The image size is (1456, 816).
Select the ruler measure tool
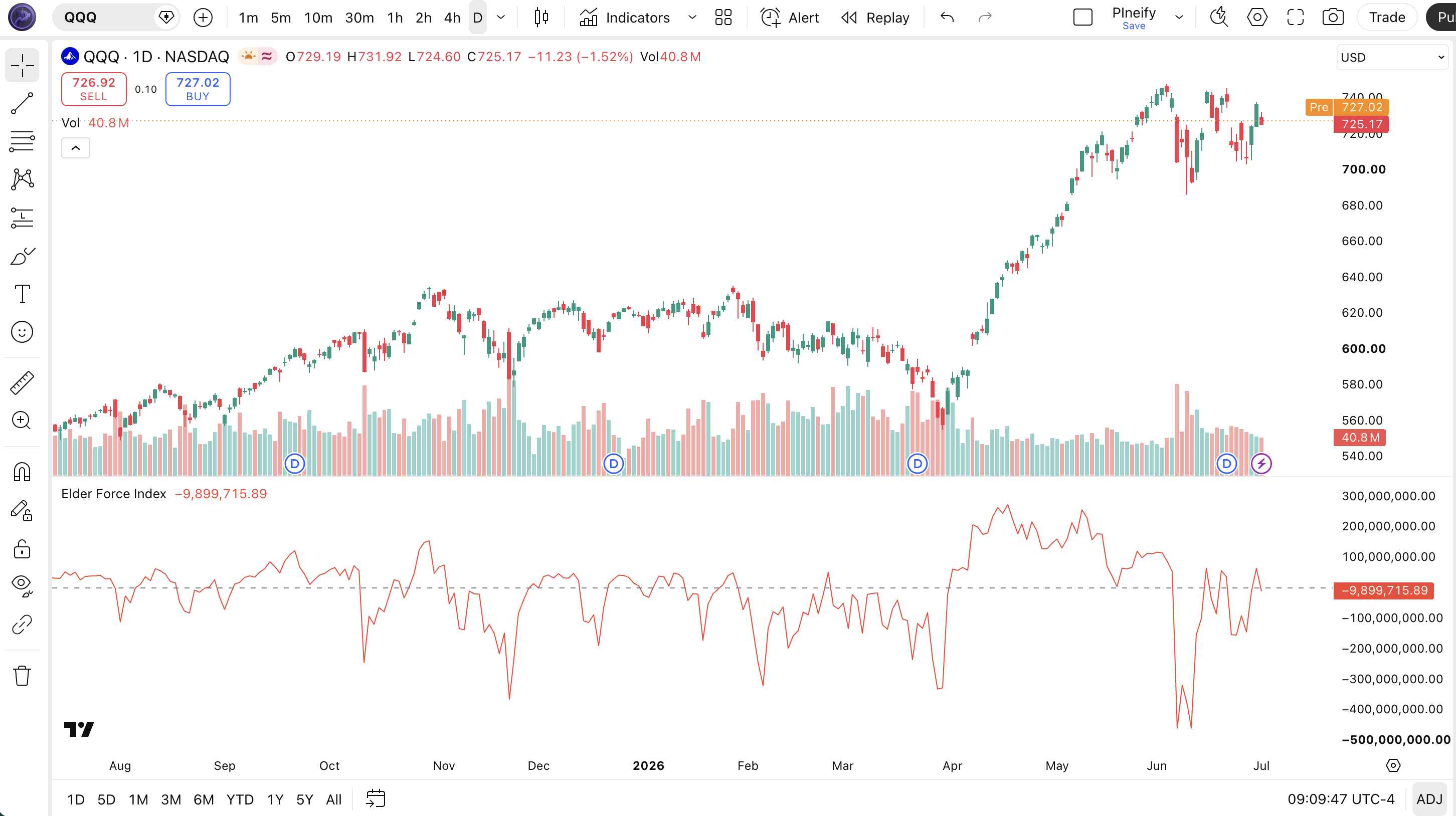[x=22, y=382]
